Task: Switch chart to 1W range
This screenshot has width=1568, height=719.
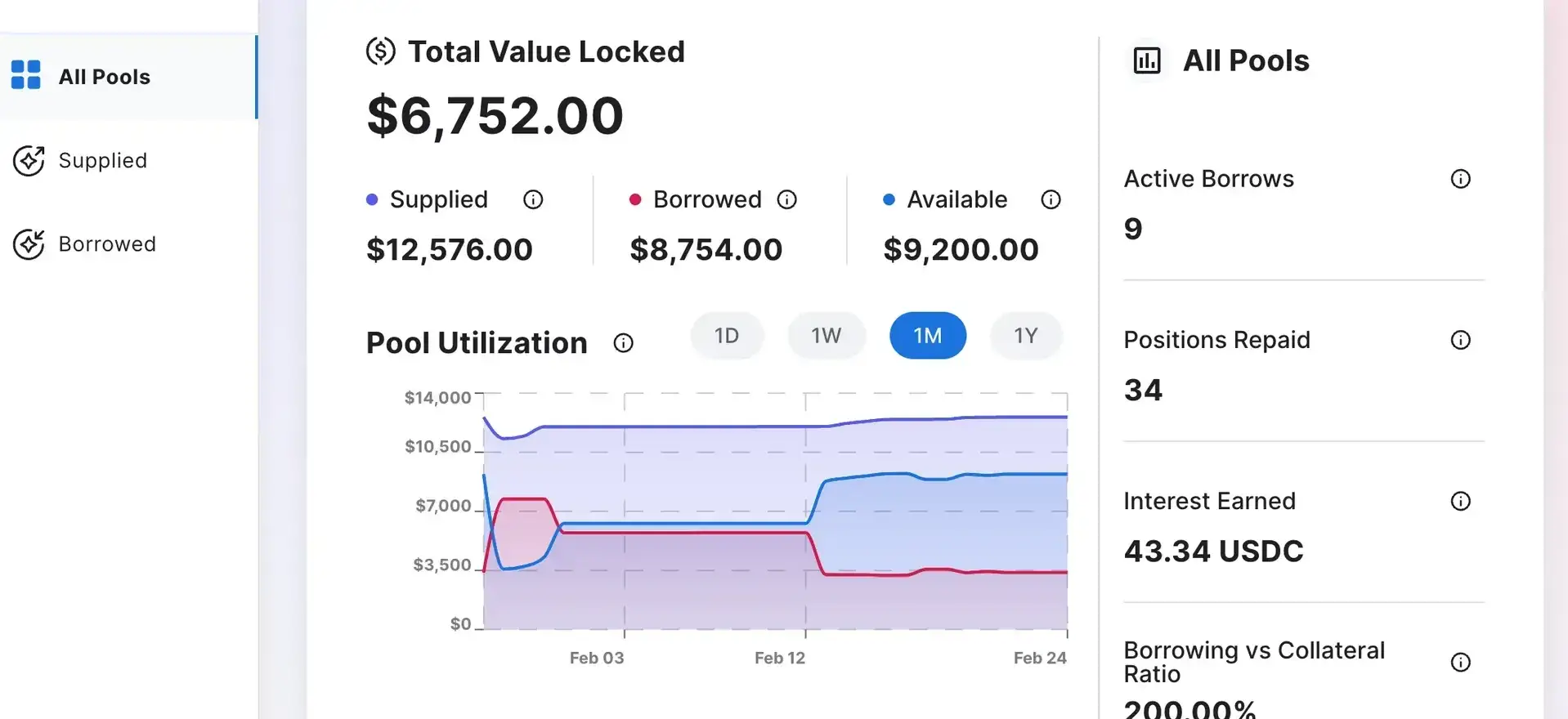Action: (x=826, y=336)
